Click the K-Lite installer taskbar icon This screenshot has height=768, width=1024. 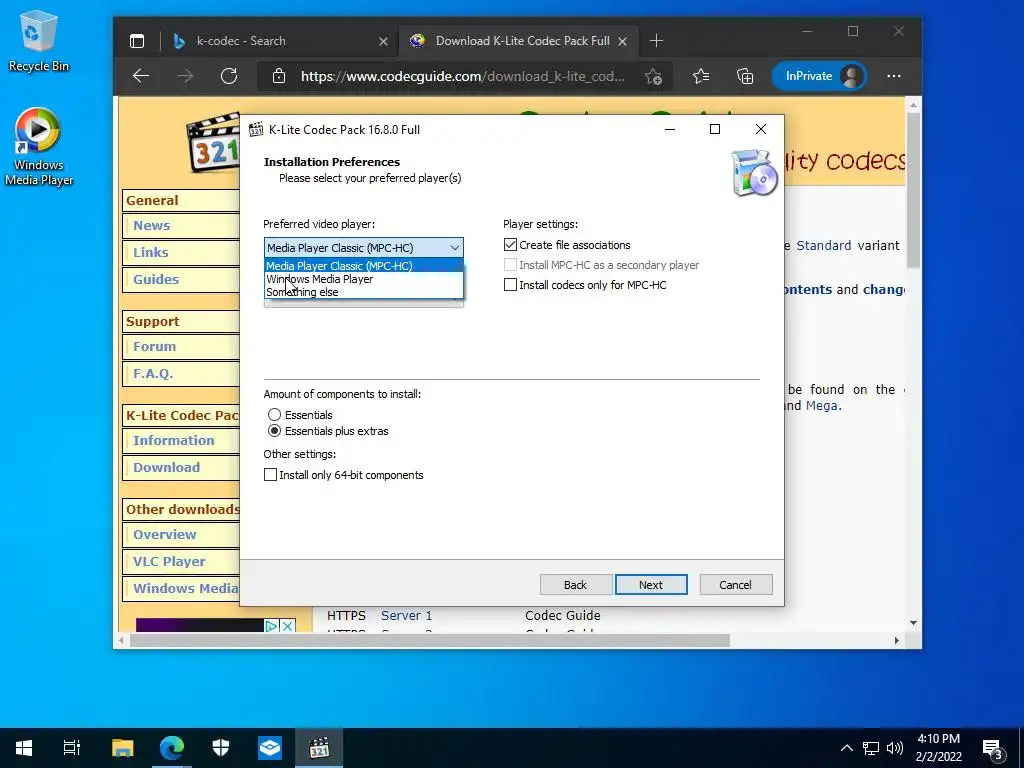319,748
